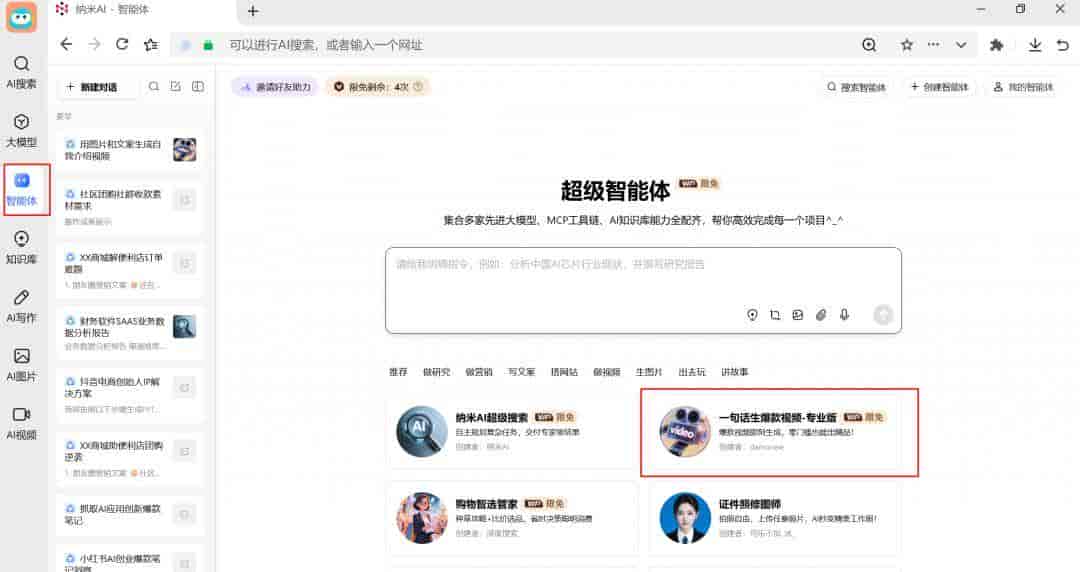Switch to the 搭网站 category tab

pyautogui.click(x=564, y=371)
